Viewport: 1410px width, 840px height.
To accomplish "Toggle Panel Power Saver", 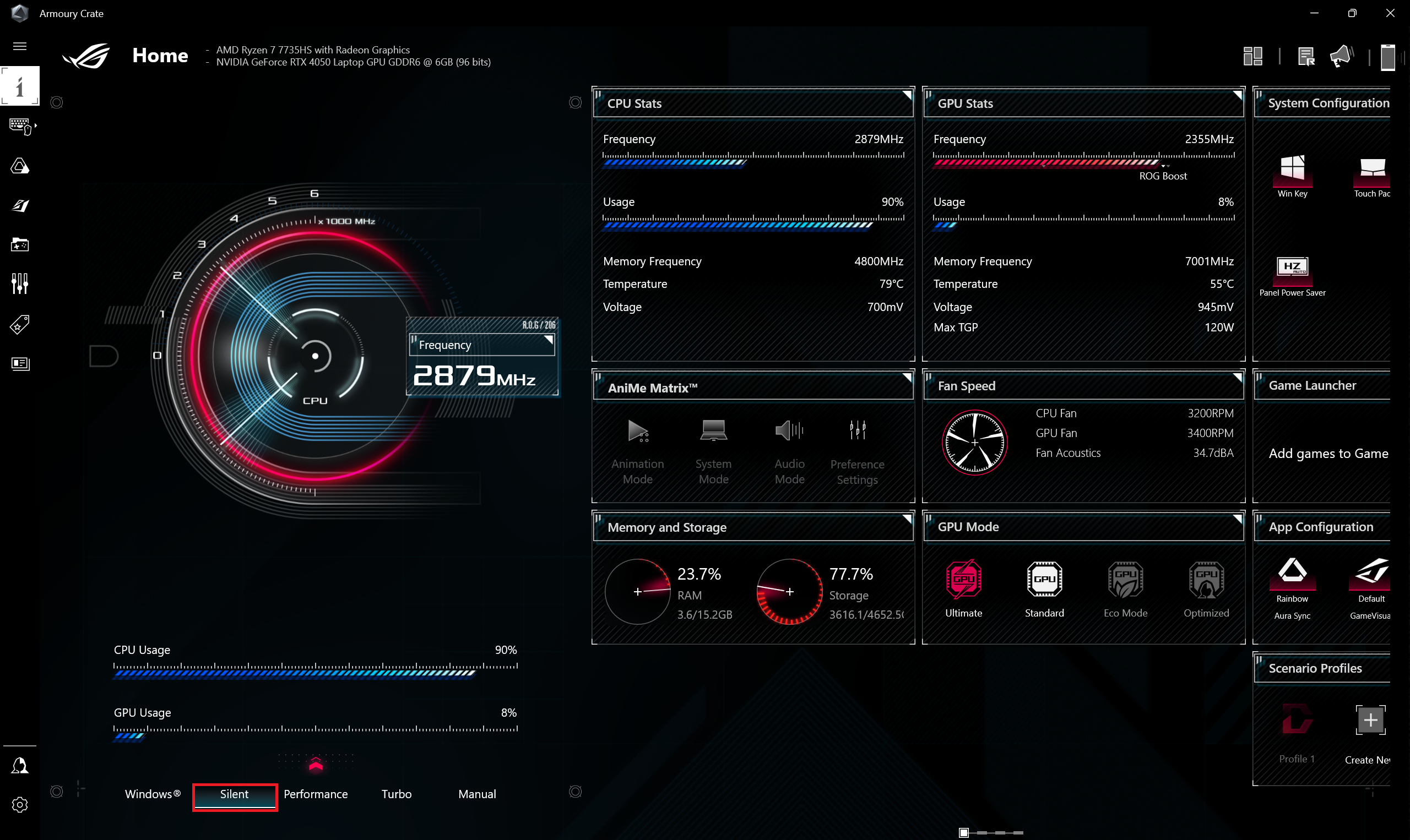I will 1292,276.
